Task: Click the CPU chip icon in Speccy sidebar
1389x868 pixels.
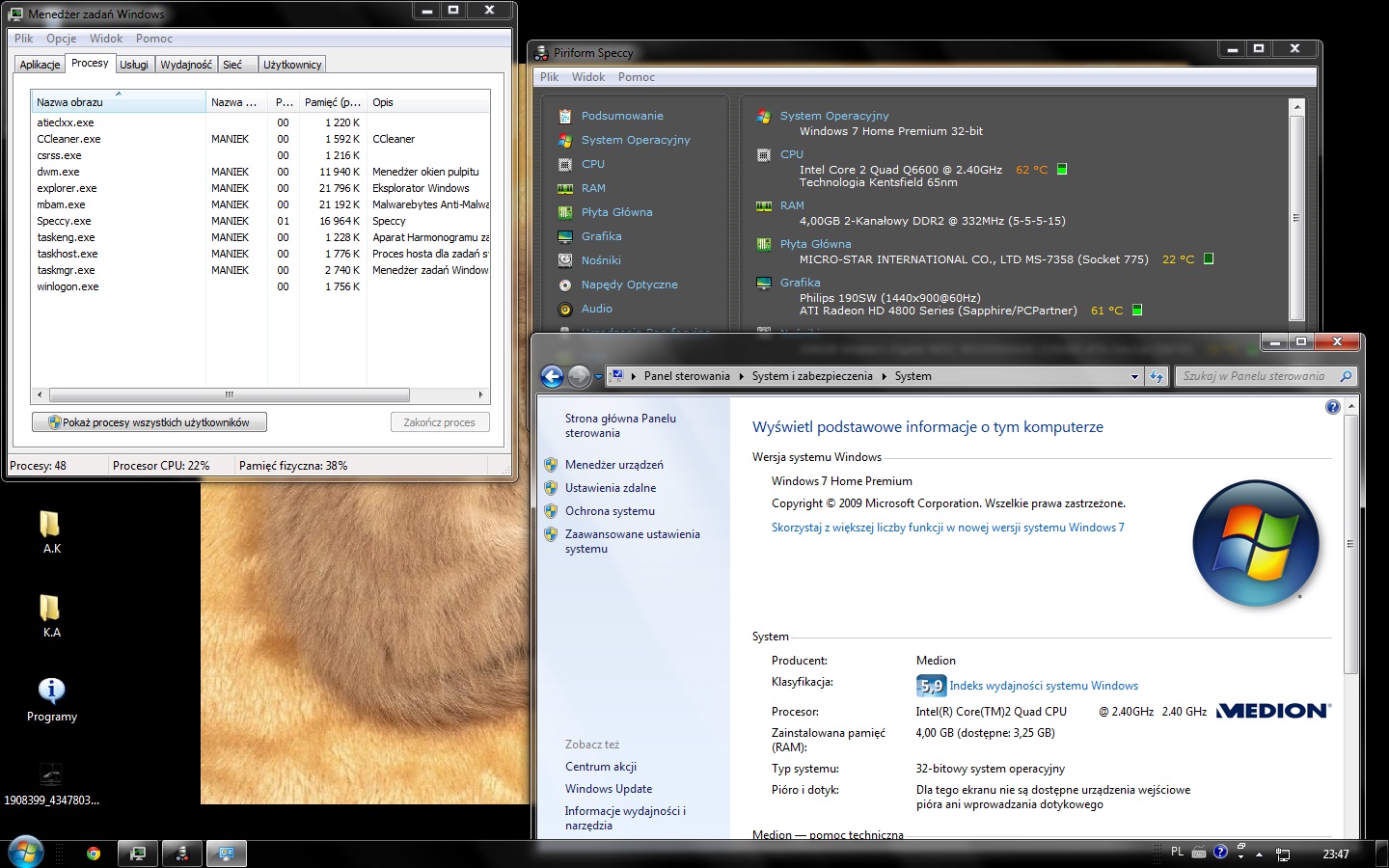Action: pyautogui.click(x=565, y=164)
